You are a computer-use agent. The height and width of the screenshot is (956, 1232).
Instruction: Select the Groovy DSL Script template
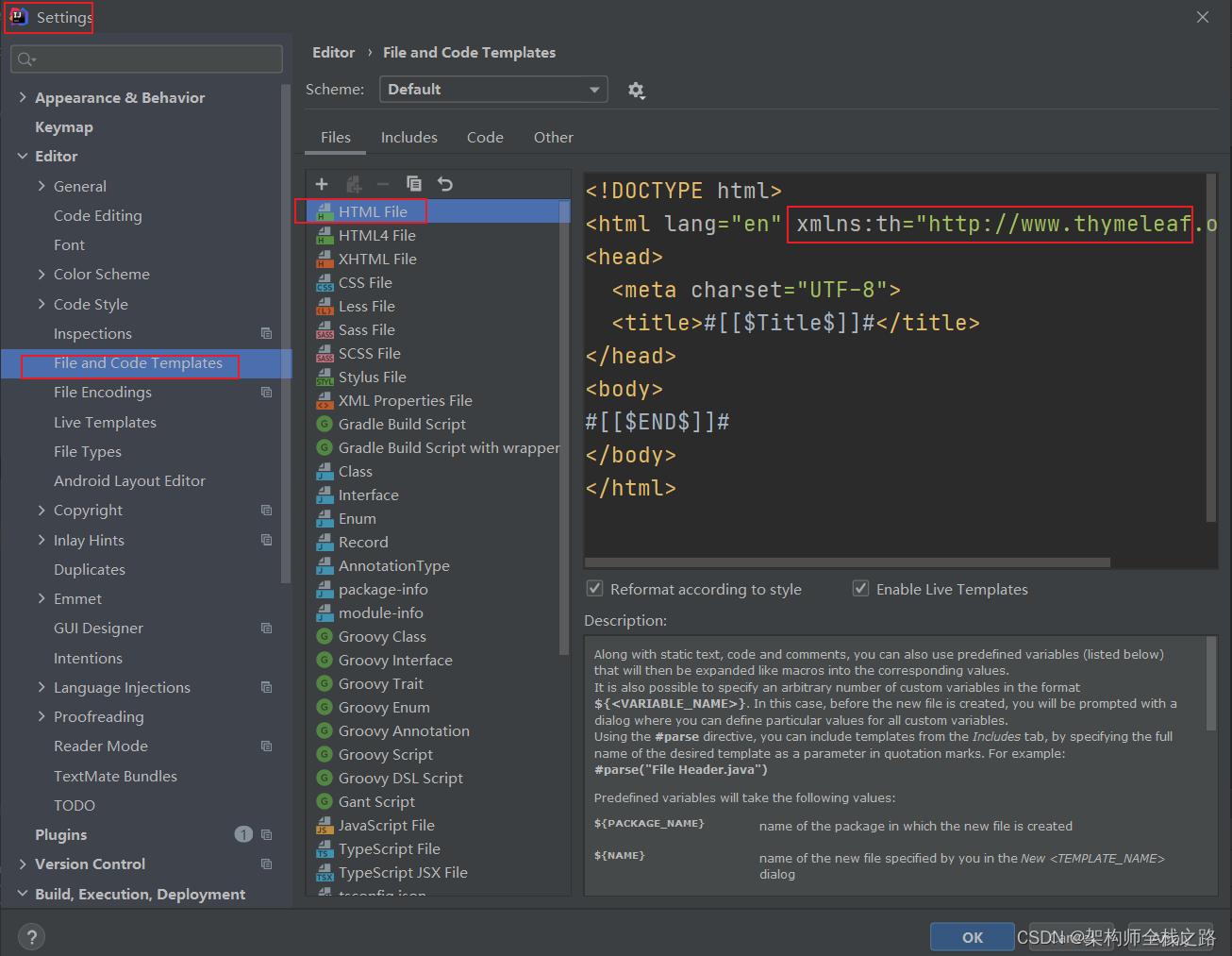[401, 778]
